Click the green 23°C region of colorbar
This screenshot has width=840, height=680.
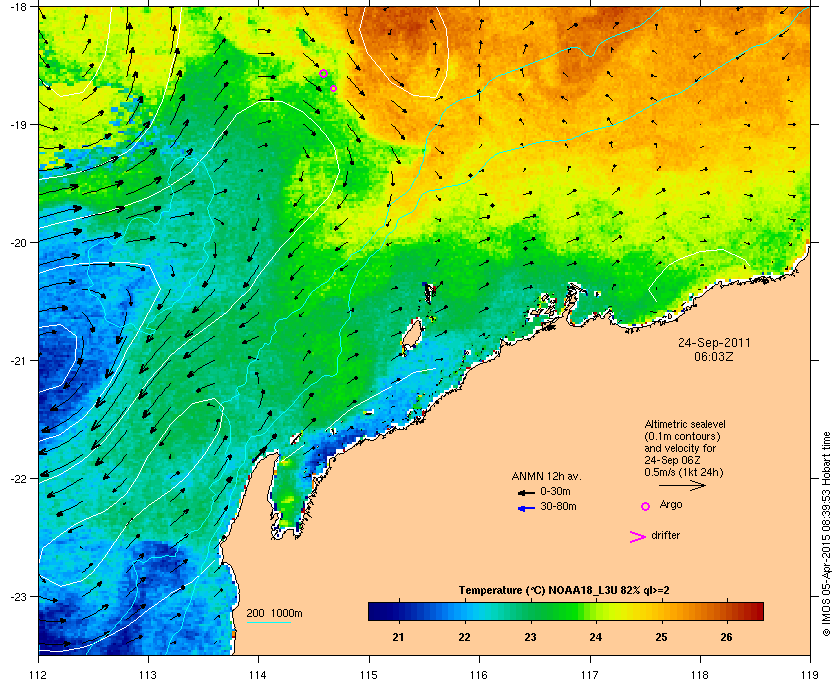point(530,611)
